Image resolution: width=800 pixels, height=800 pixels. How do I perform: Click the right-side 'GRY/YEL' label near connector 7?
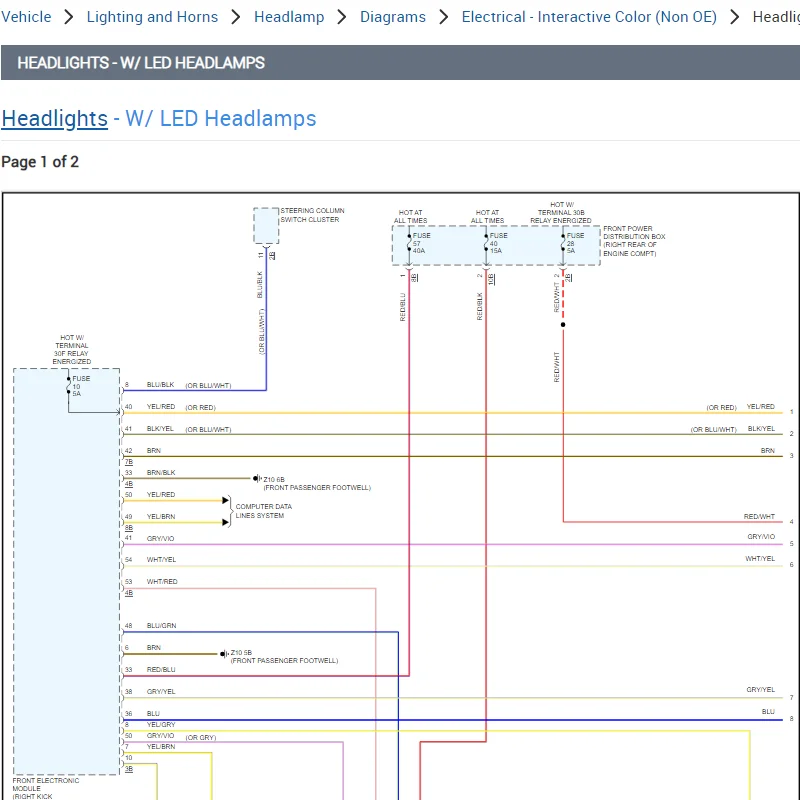pos(760,689)
